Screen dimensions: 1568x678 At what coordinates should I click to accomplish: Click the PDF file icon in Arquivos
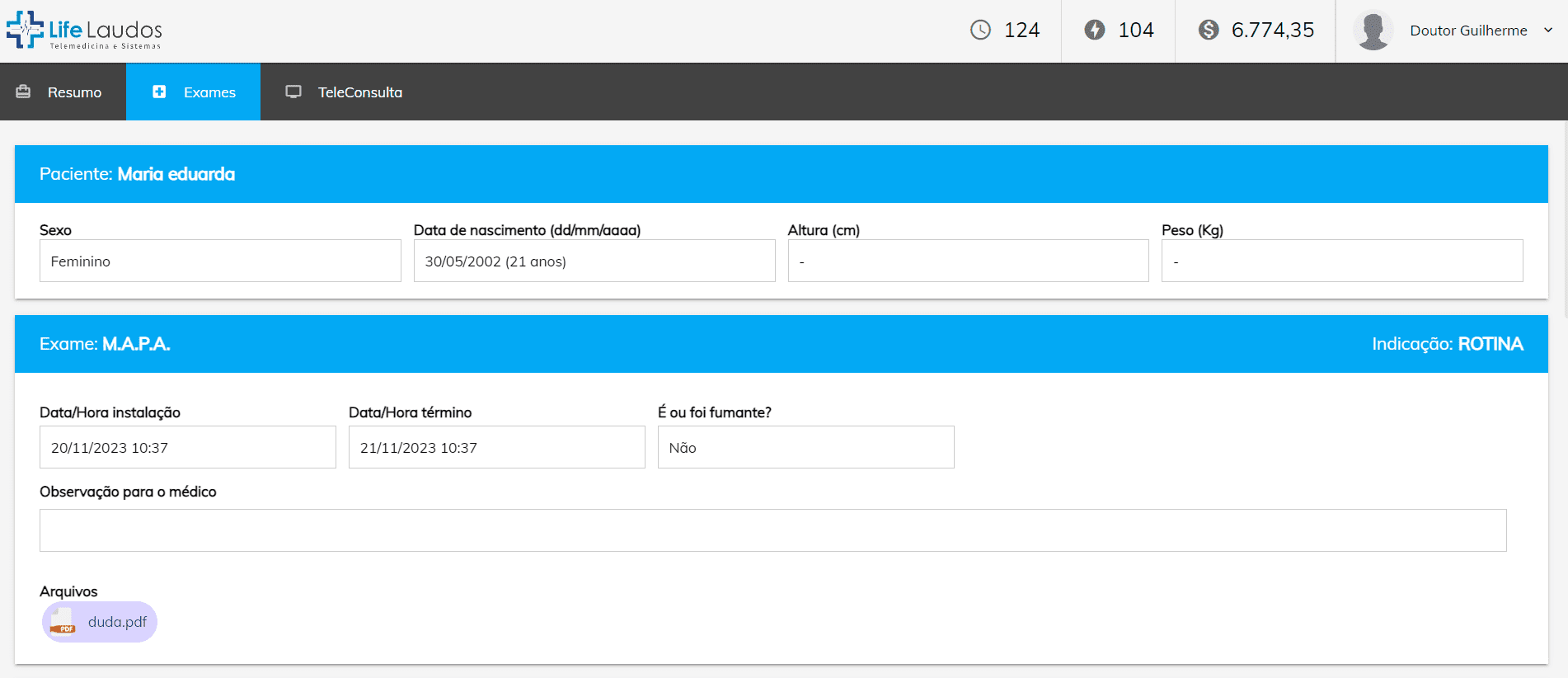63,622
